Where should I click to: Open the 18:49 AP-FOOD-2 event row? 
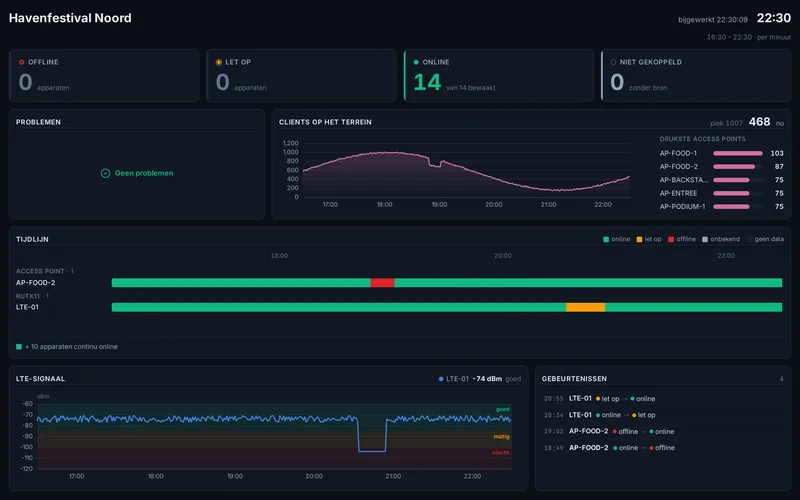tap(663, 448)
